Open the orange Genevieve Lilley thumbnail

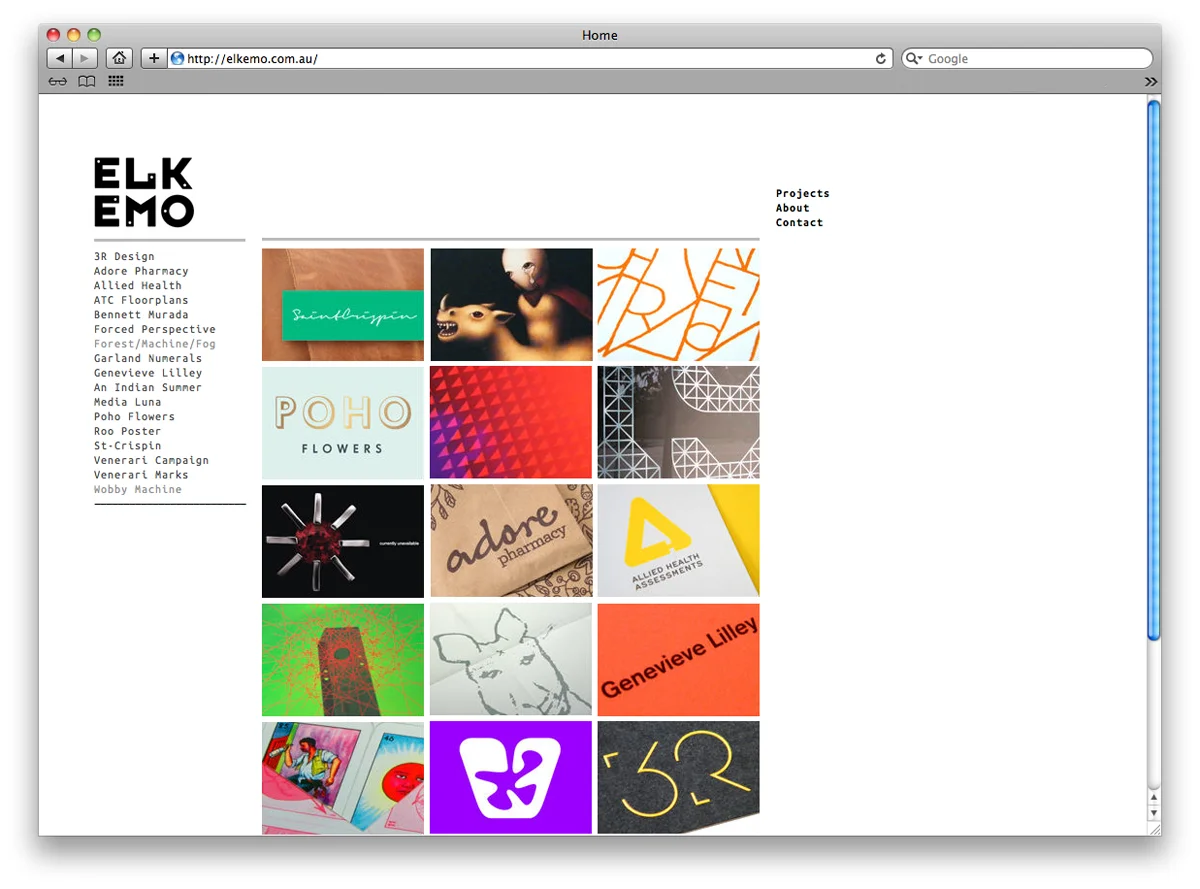(678, 659)
